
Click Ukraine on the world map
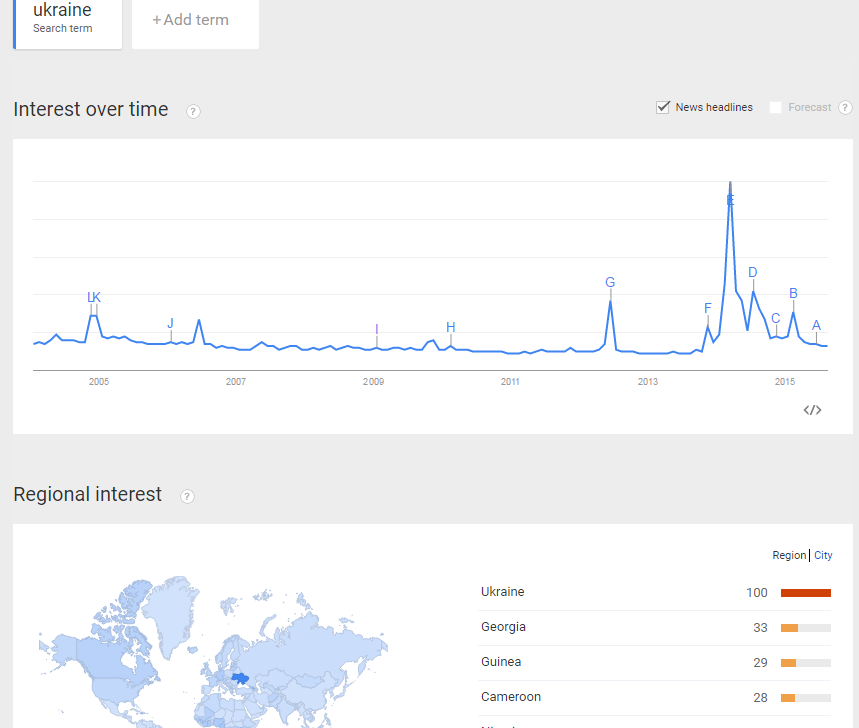240,678
